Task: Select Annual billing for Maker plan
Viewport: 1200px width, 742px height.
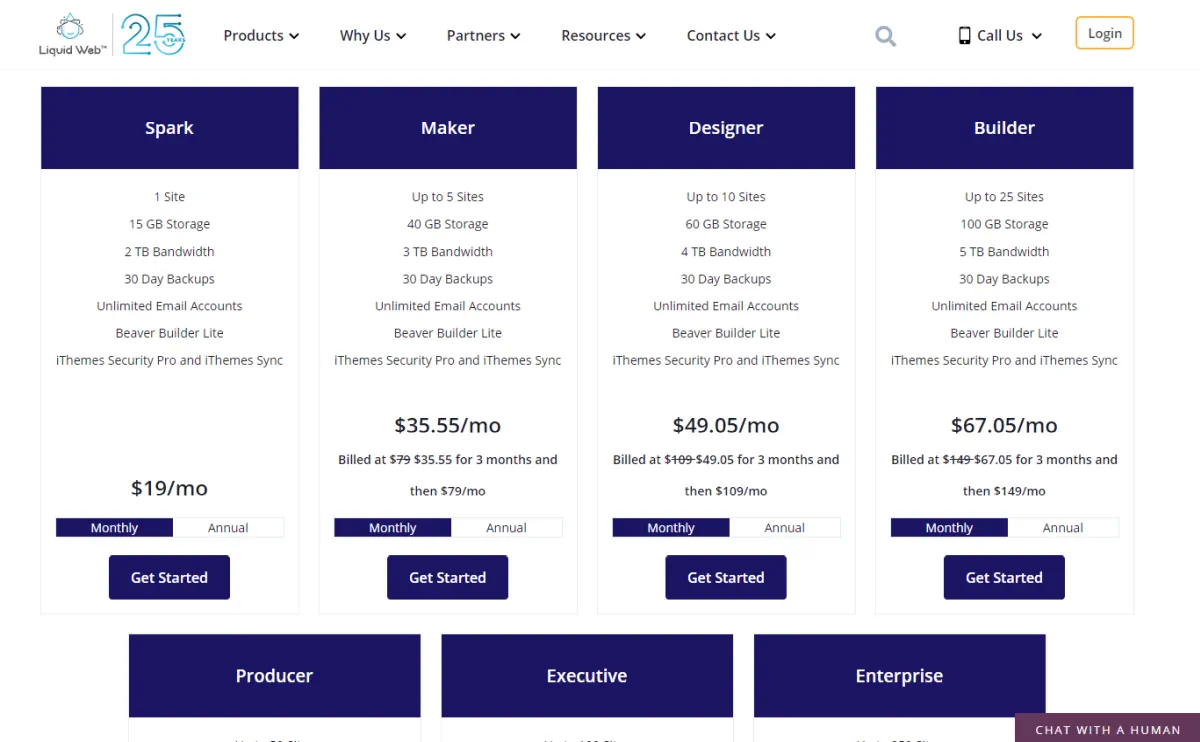Action: tap(506, 528)
